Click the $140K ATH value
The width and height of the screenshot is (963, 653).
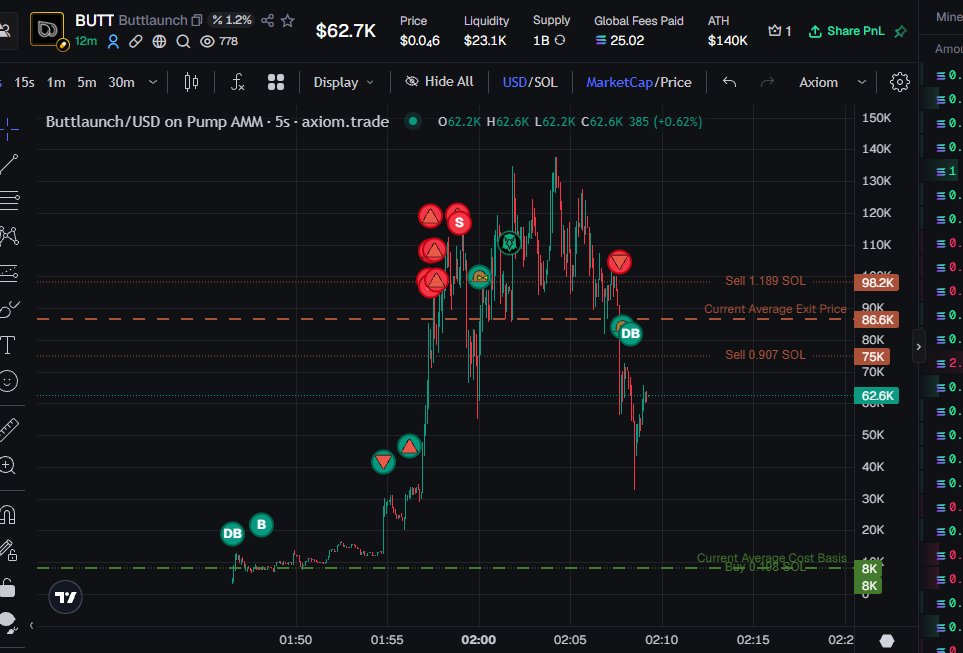tap(727, 41)
